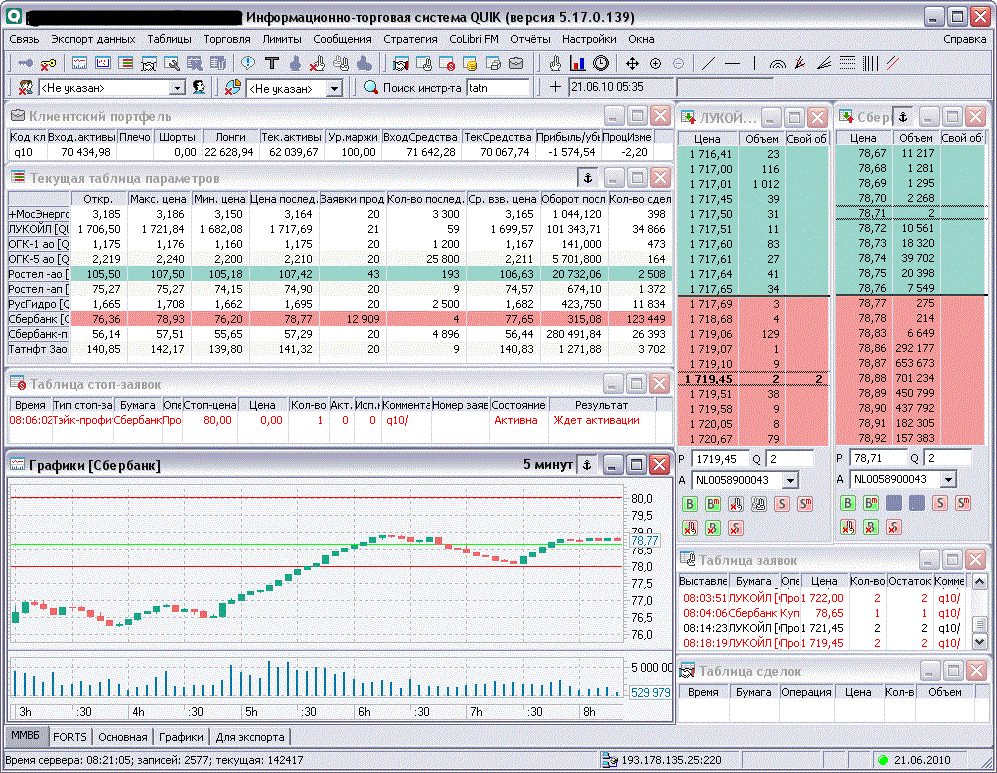Open the Торговля menu

226,39
